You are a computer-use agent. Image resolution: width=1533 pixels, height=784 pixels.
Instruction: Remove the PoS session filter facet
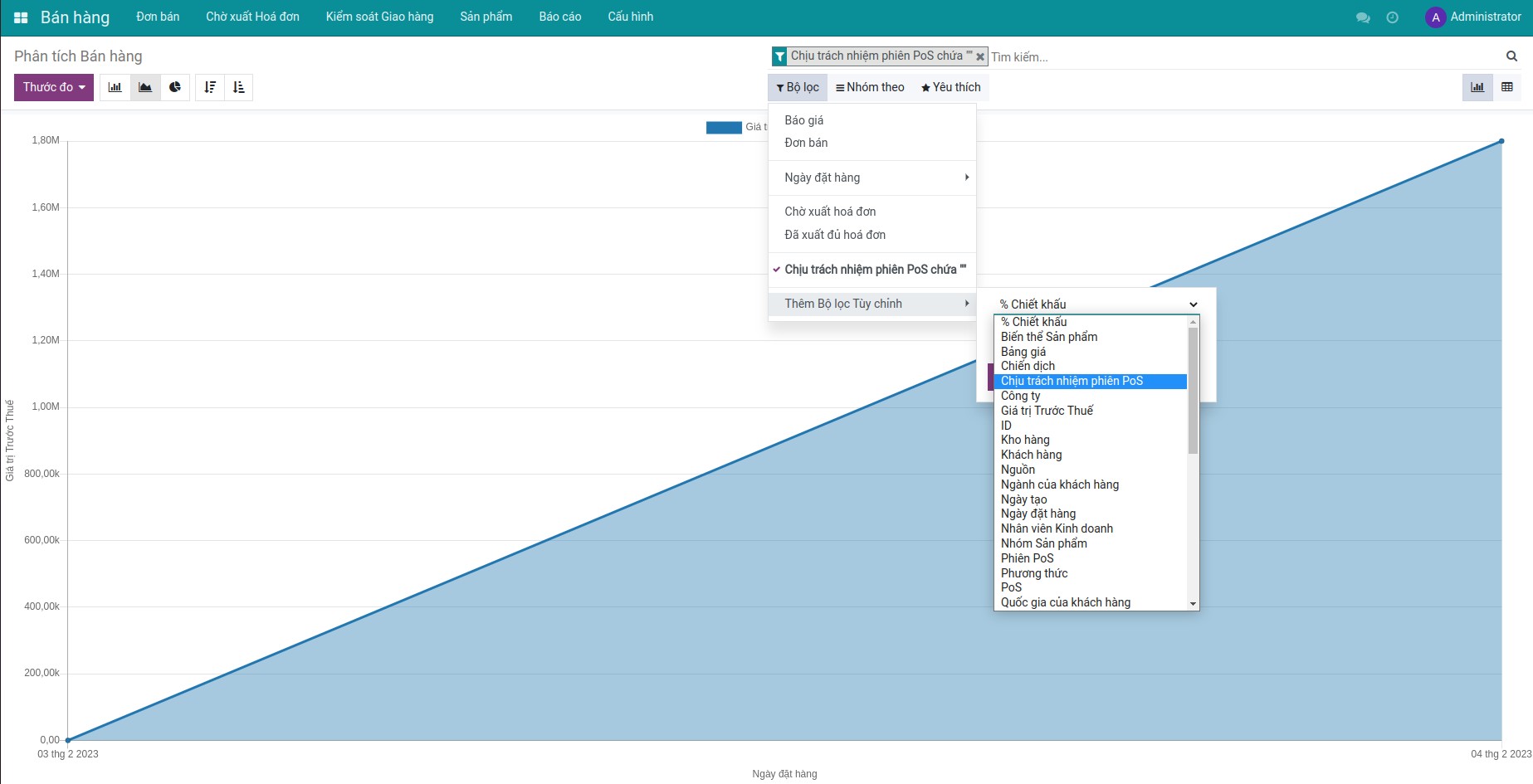click(979, 56)
